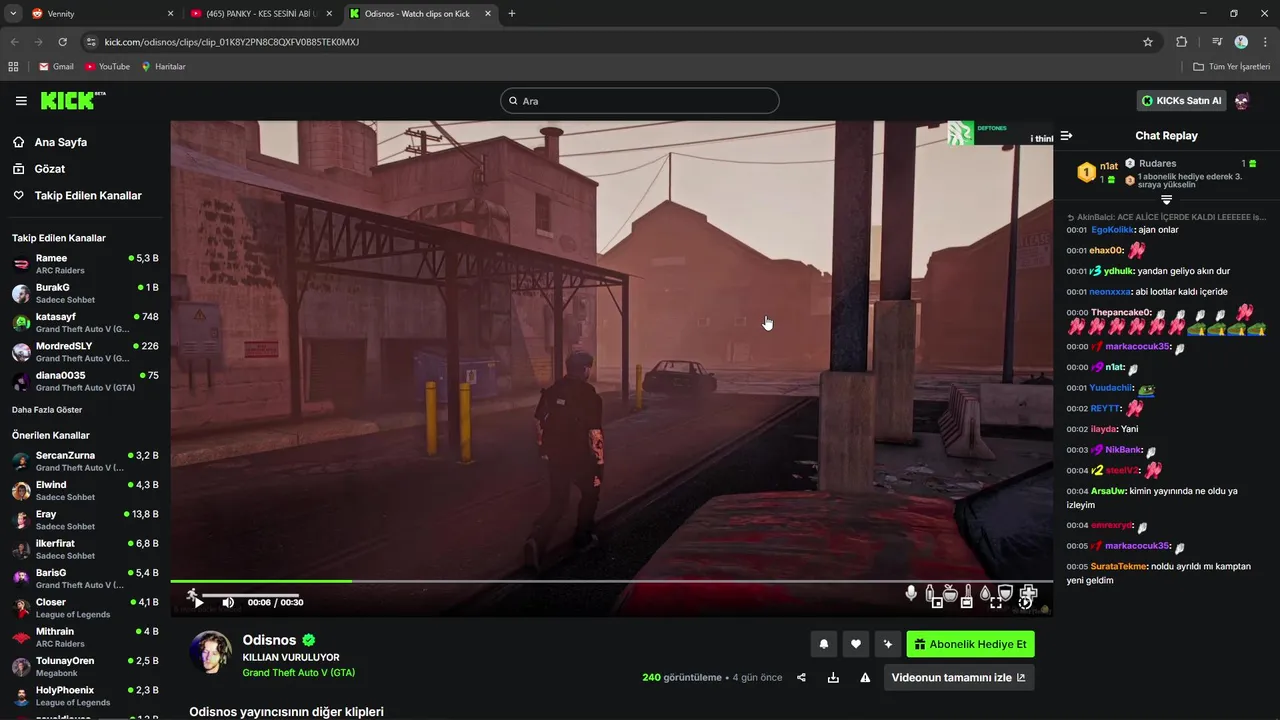The height and width of the screenshot is (720, 1280).
Task: Expand the gift leaderboard arrow
Action: point(1166,200)
